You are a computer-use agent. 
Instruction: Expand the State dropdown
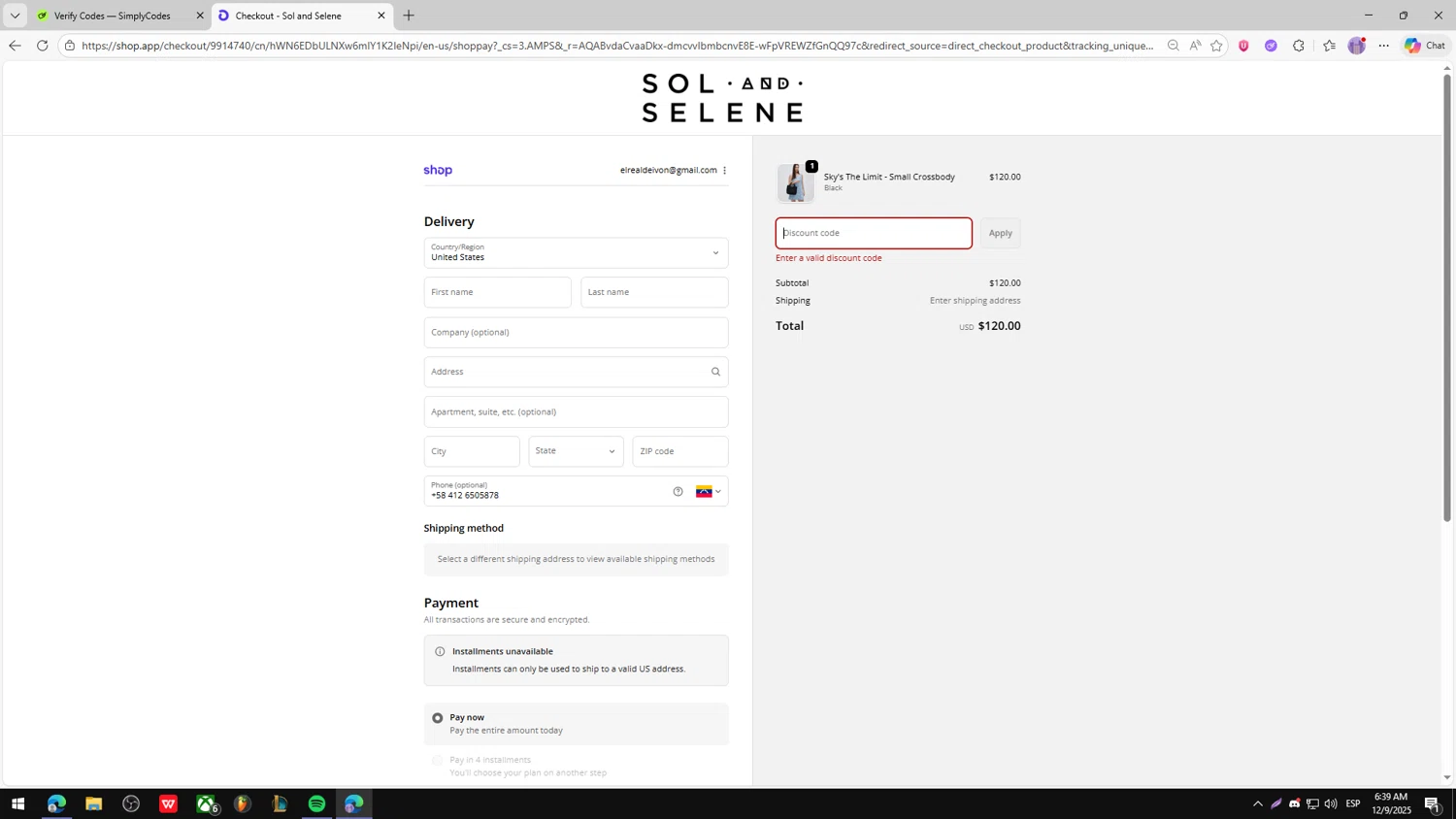tap(576, 451)
